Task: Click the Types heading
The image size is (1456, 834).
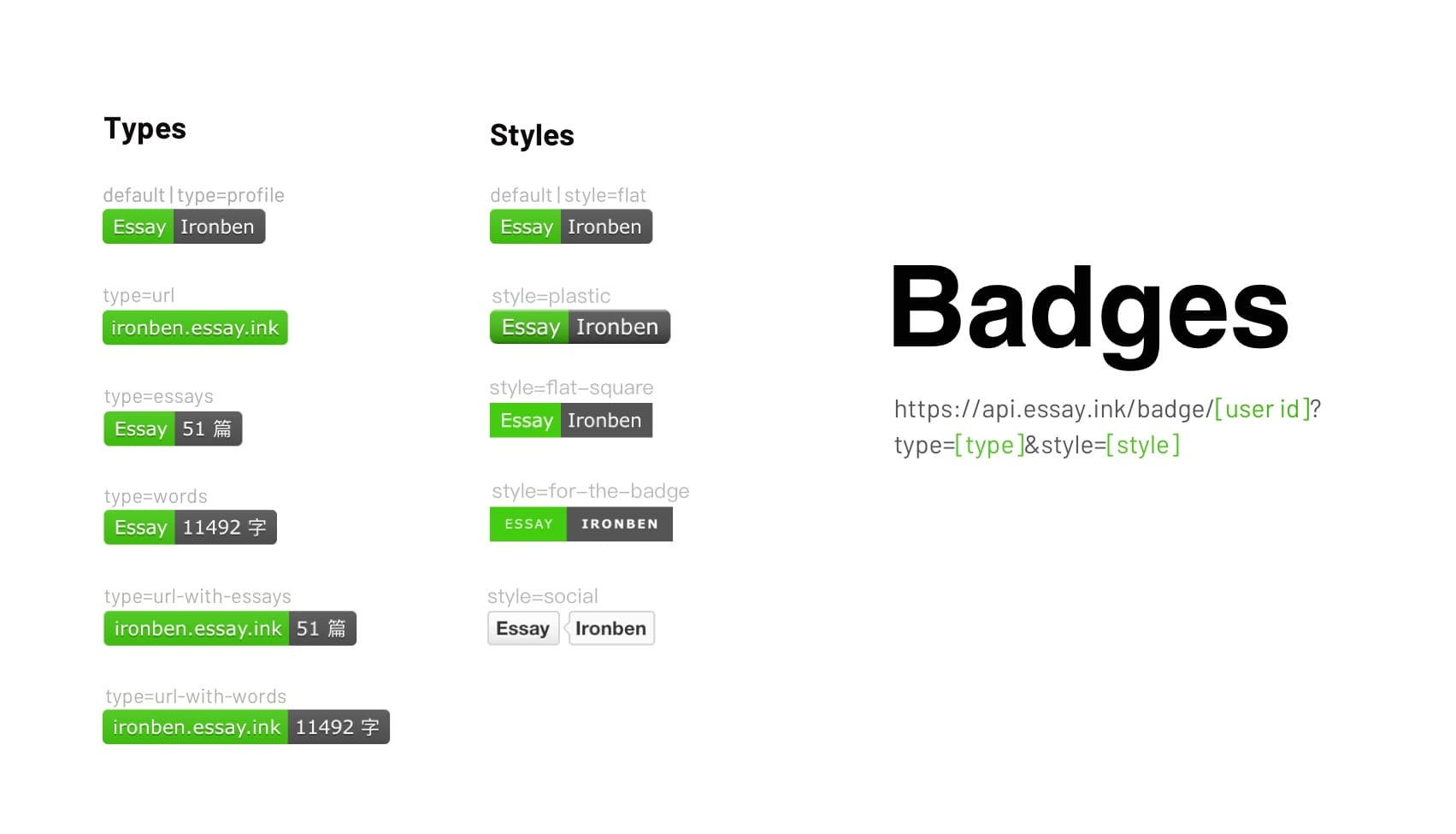Action: 144,128
